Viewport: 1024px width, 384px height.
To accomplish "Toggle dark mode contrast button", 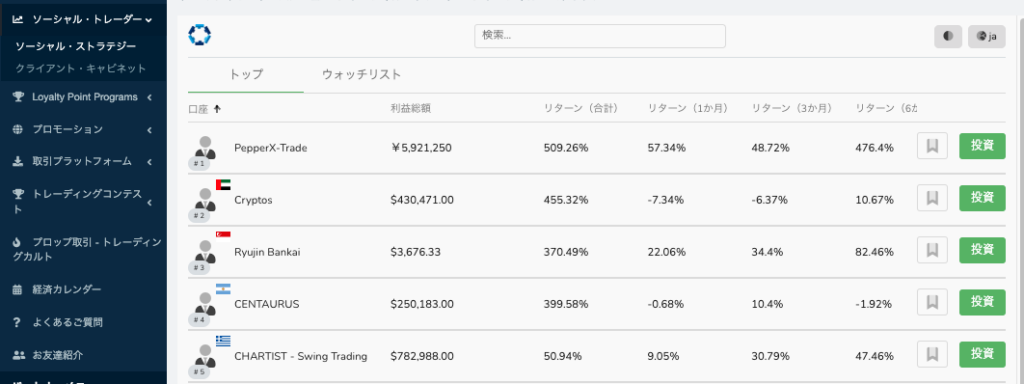I will pyautogui.click(x=948, y=37).
